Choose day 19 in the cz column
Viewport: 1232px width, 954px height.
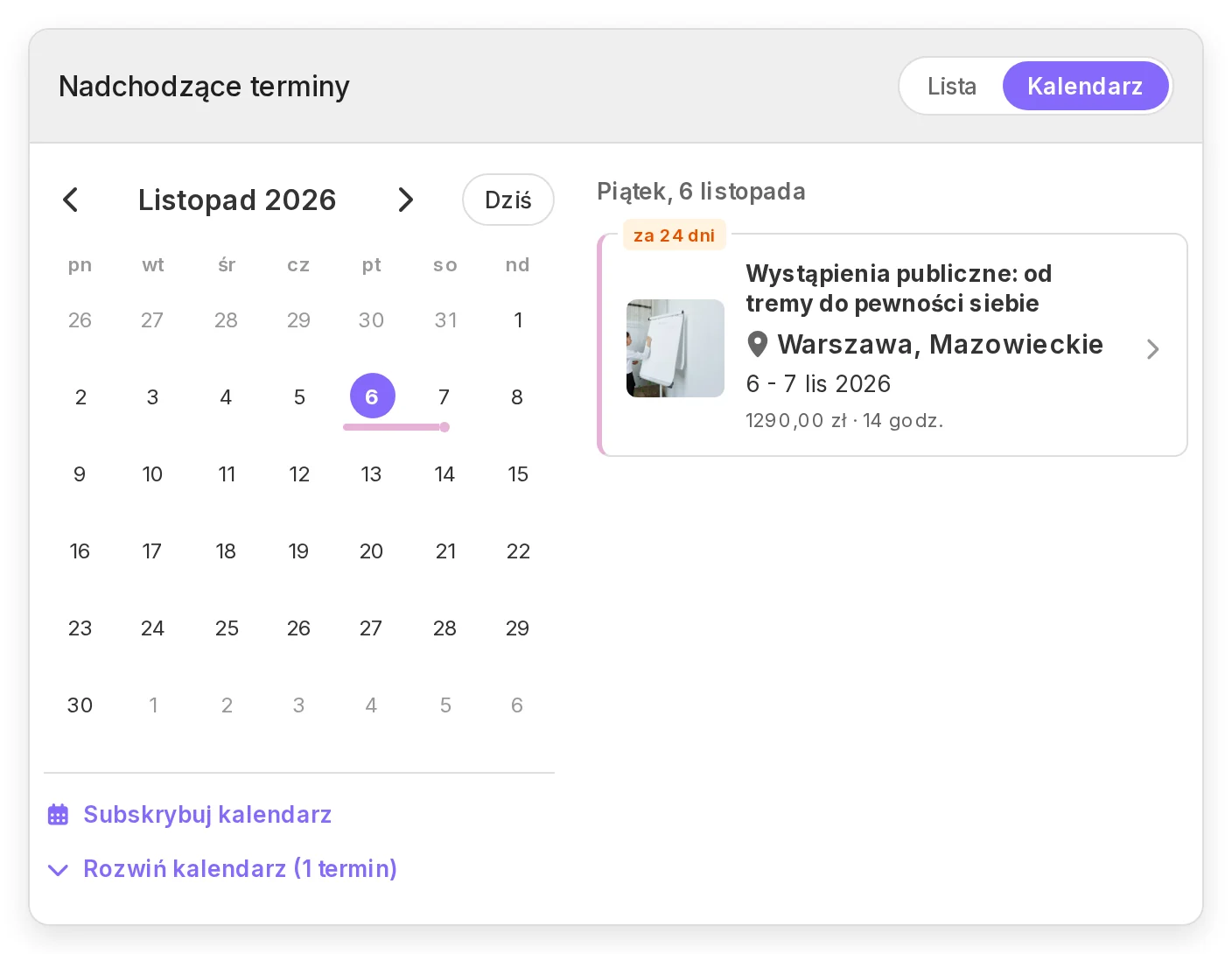point(298,551)
